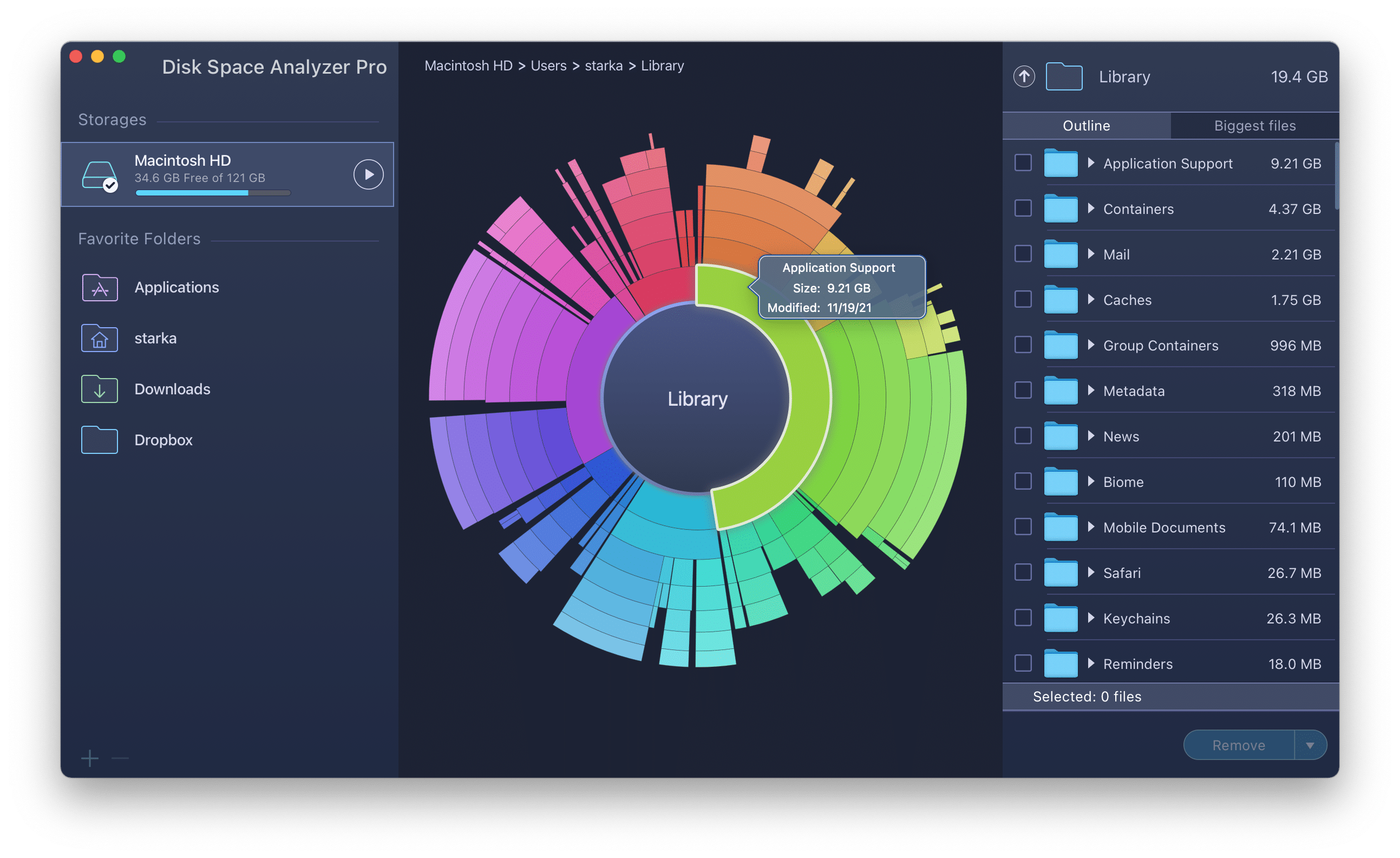Click the outline list scrollbar
The image size is (1400, 858).
coord(1337,176)
